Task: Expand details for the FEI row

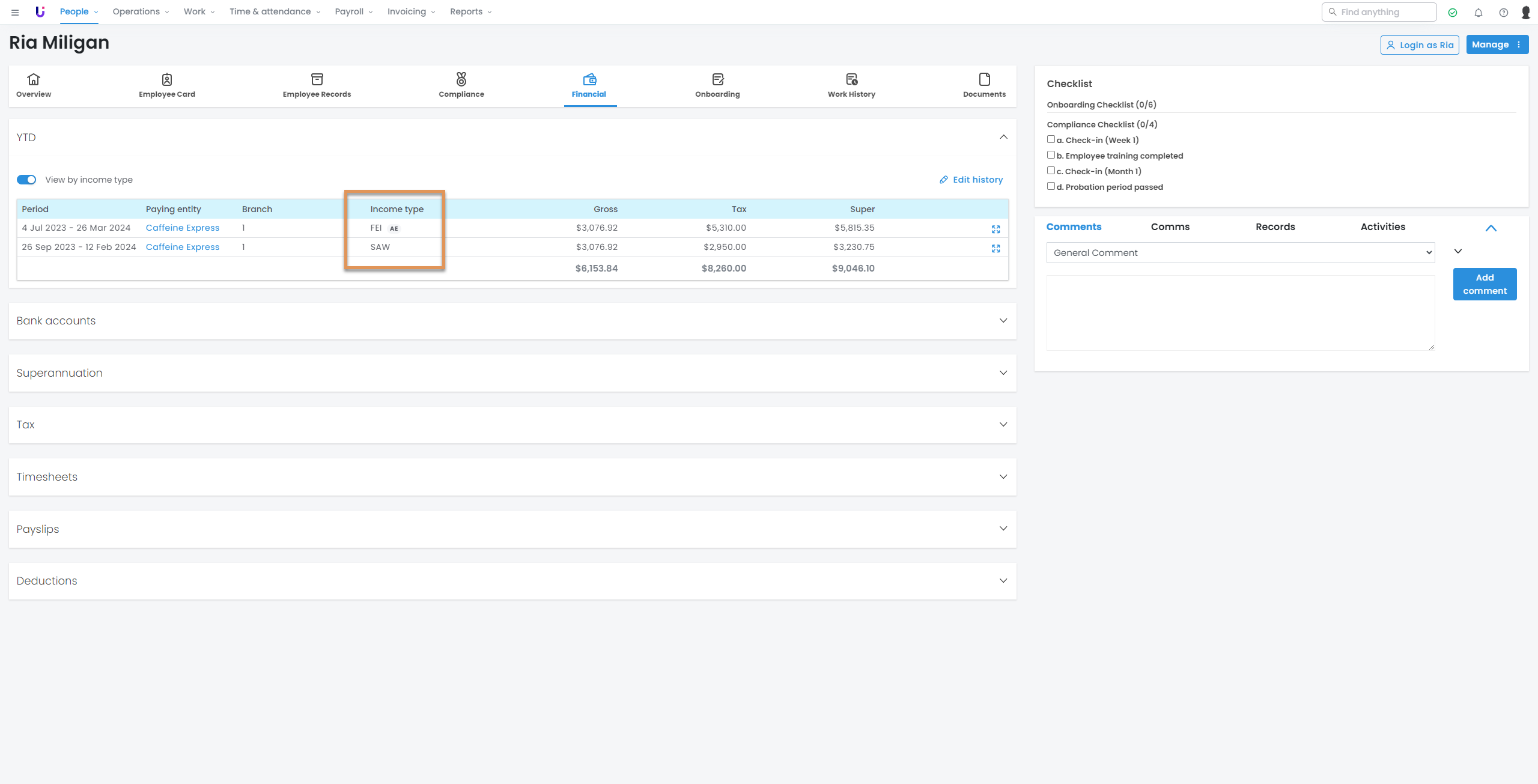Action: (995, 229)
